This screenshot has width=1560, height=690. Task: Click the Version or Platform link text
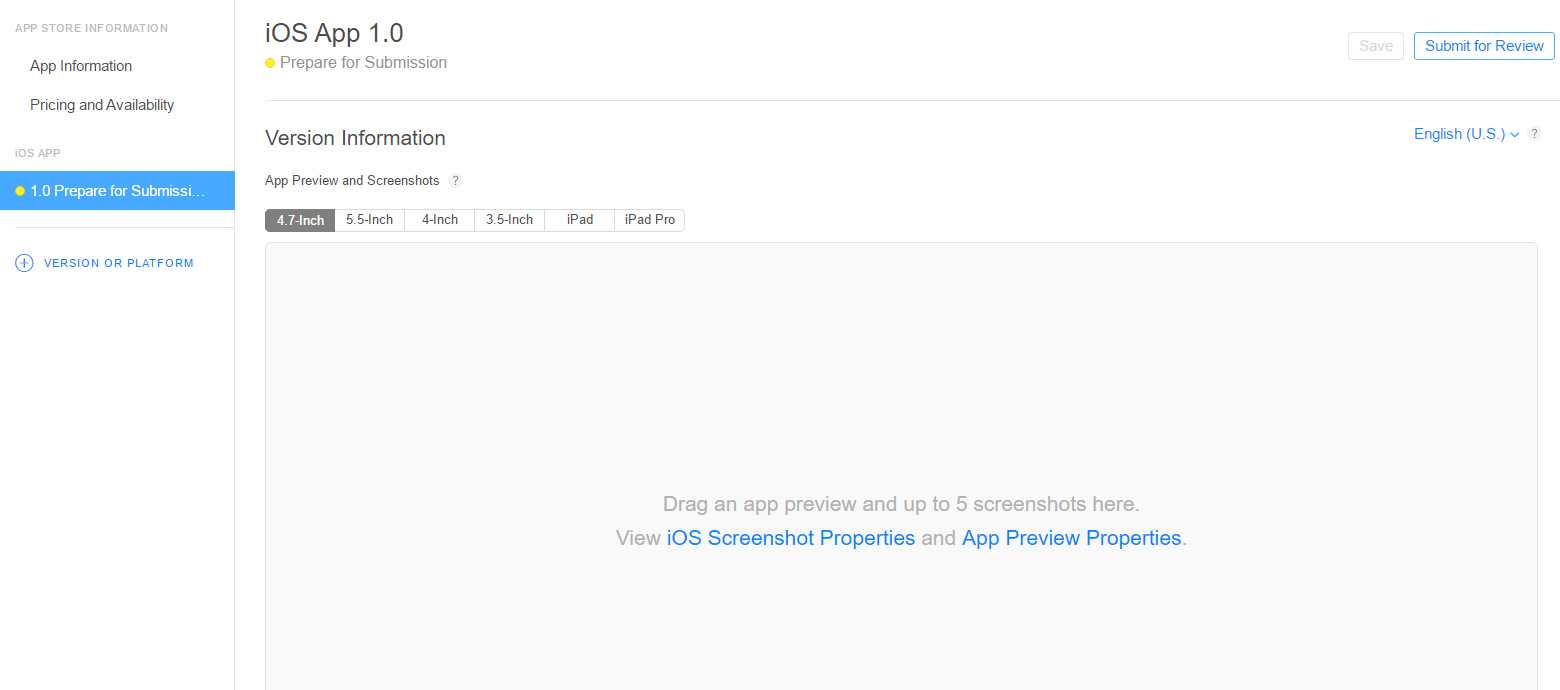[119, 263]
